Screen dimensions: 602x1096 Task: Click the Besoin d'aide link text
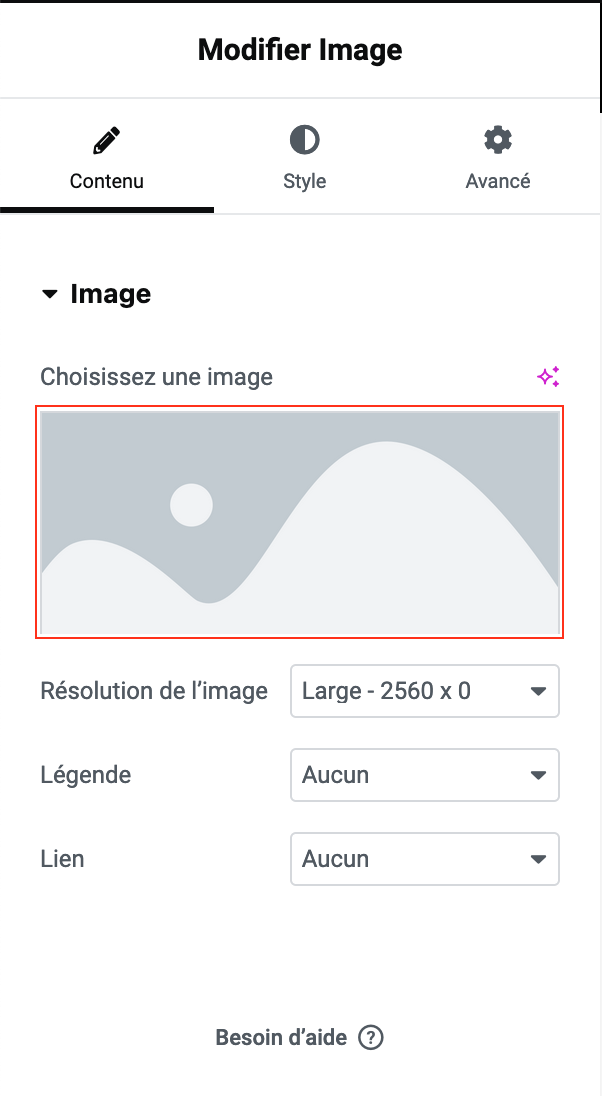tap(281, 1038)
